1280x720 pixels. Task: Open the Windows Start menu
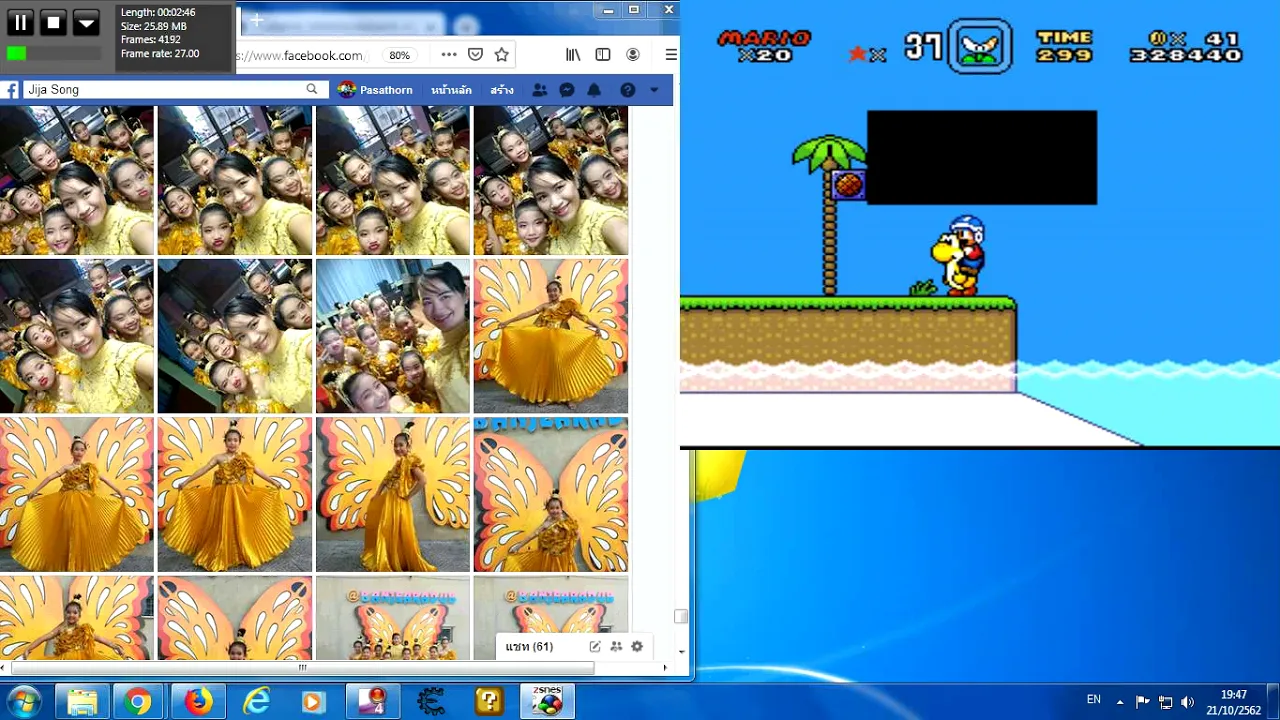24,701
